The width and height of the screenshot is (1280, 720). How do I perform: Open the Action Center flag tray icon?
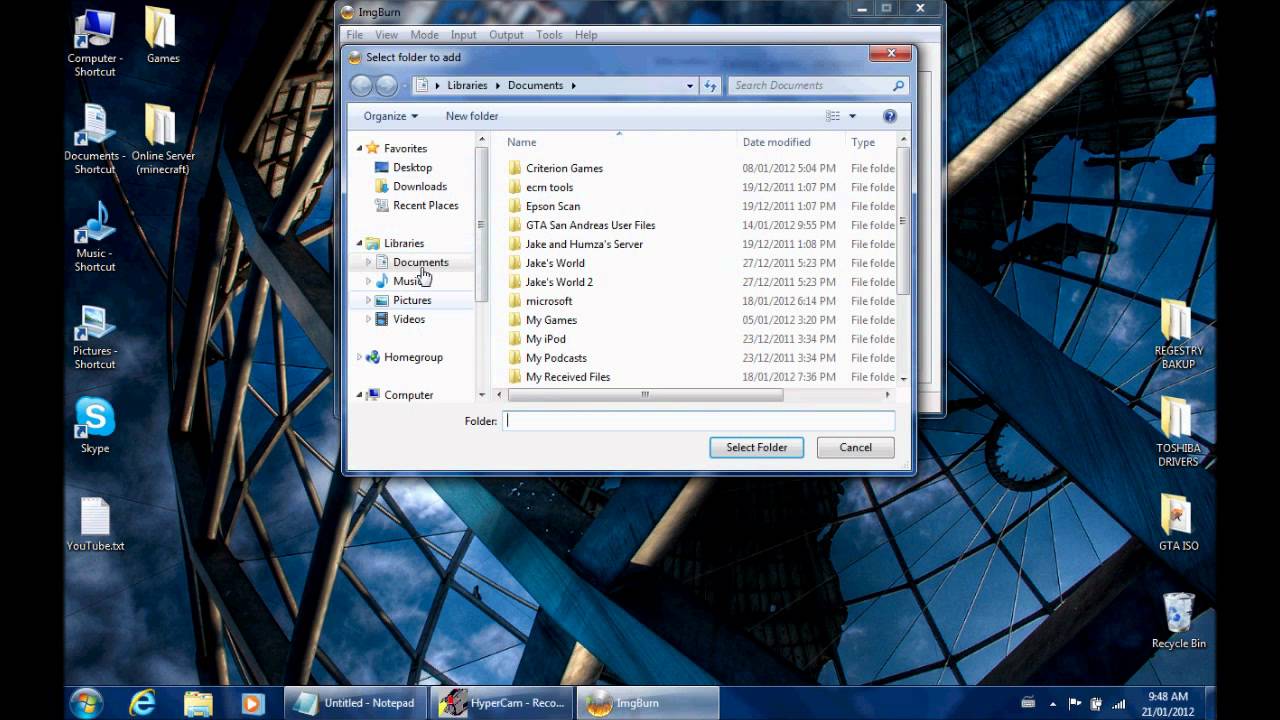point(1075,703)
